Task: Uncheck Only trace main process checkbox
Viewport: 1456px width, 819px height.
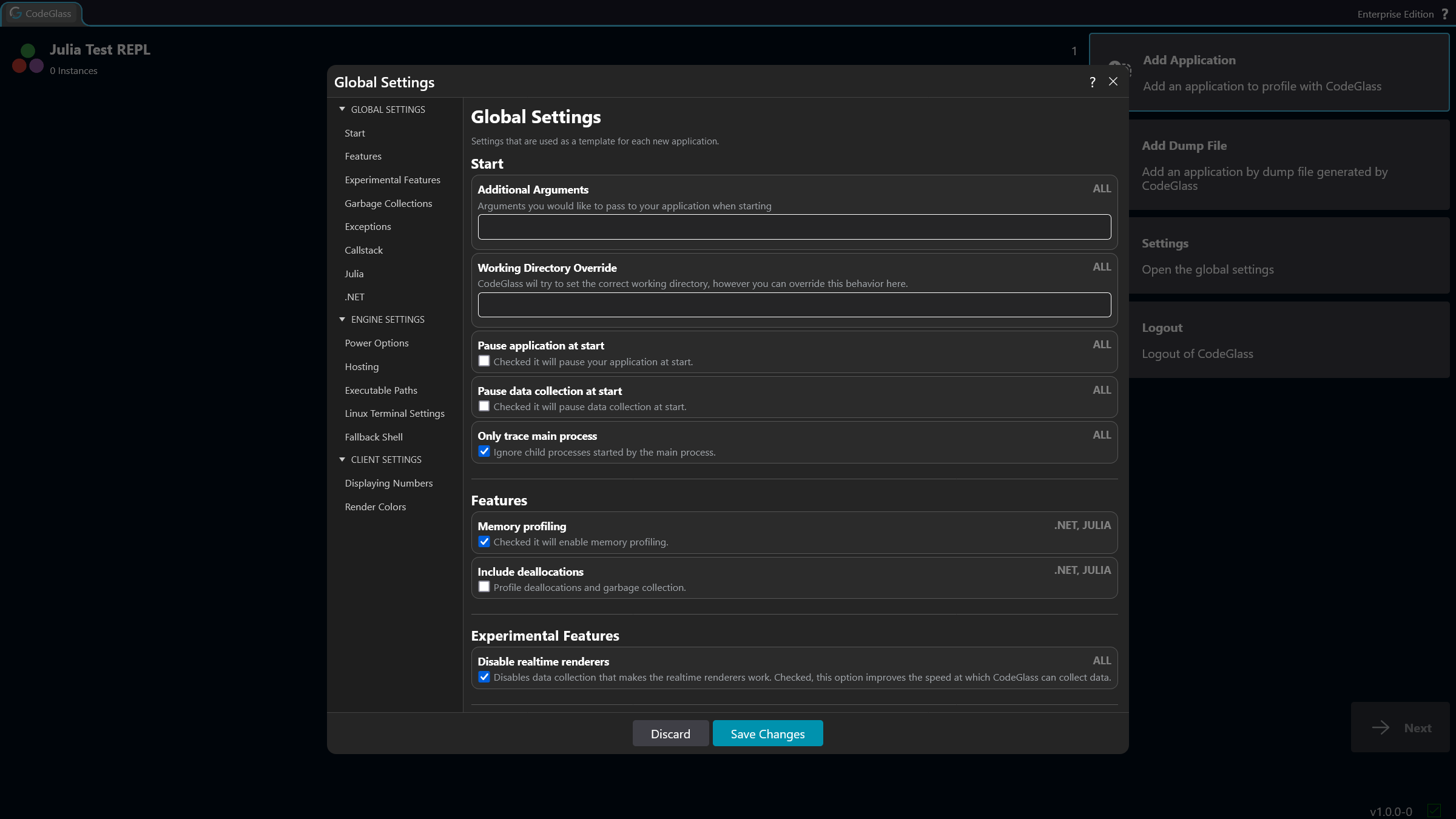Action: coord(484,451)
